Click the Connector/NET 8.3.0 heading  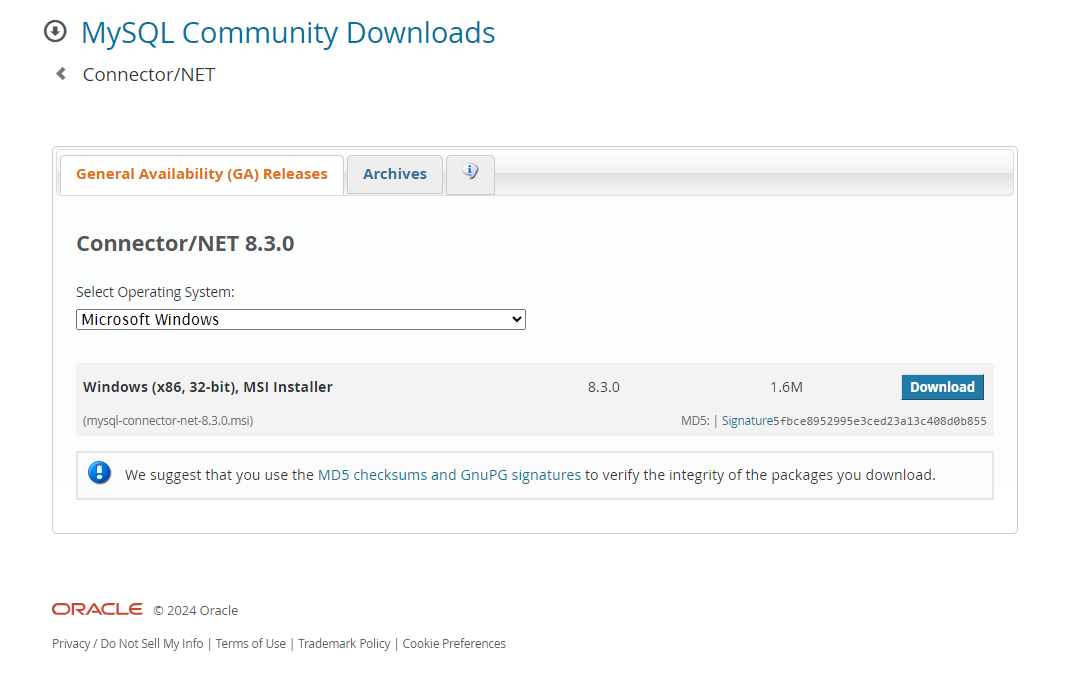tap(185, 244)
